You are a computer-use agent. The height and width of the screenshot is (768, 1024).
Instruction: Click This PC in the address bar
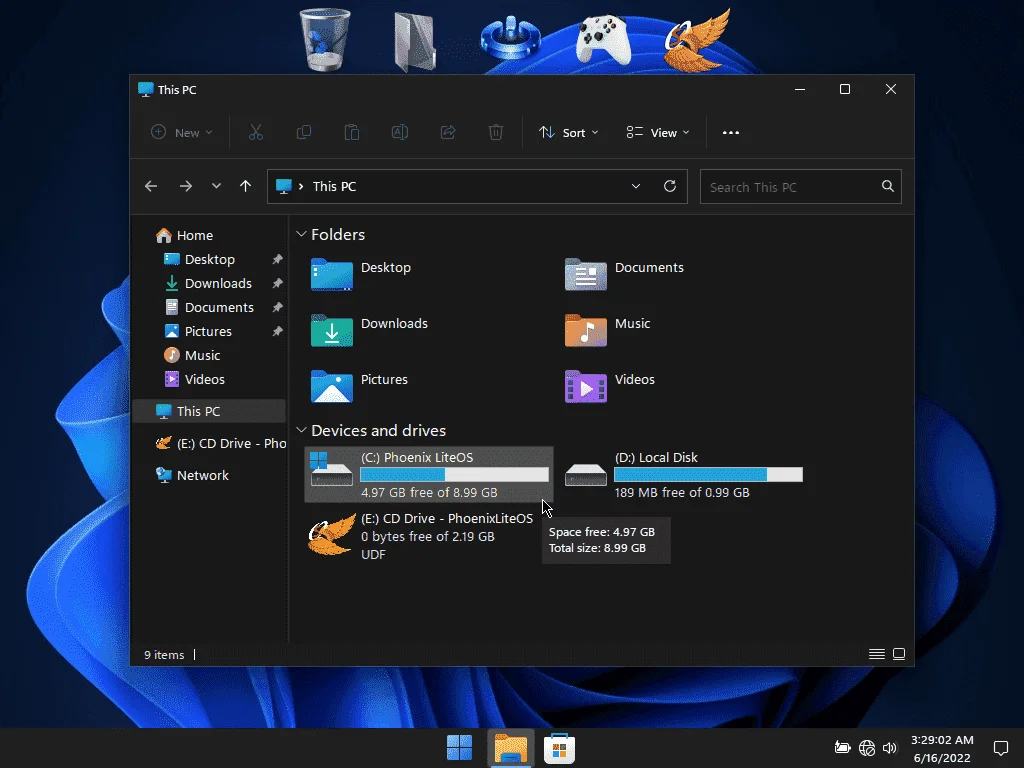tap(334, 186)
